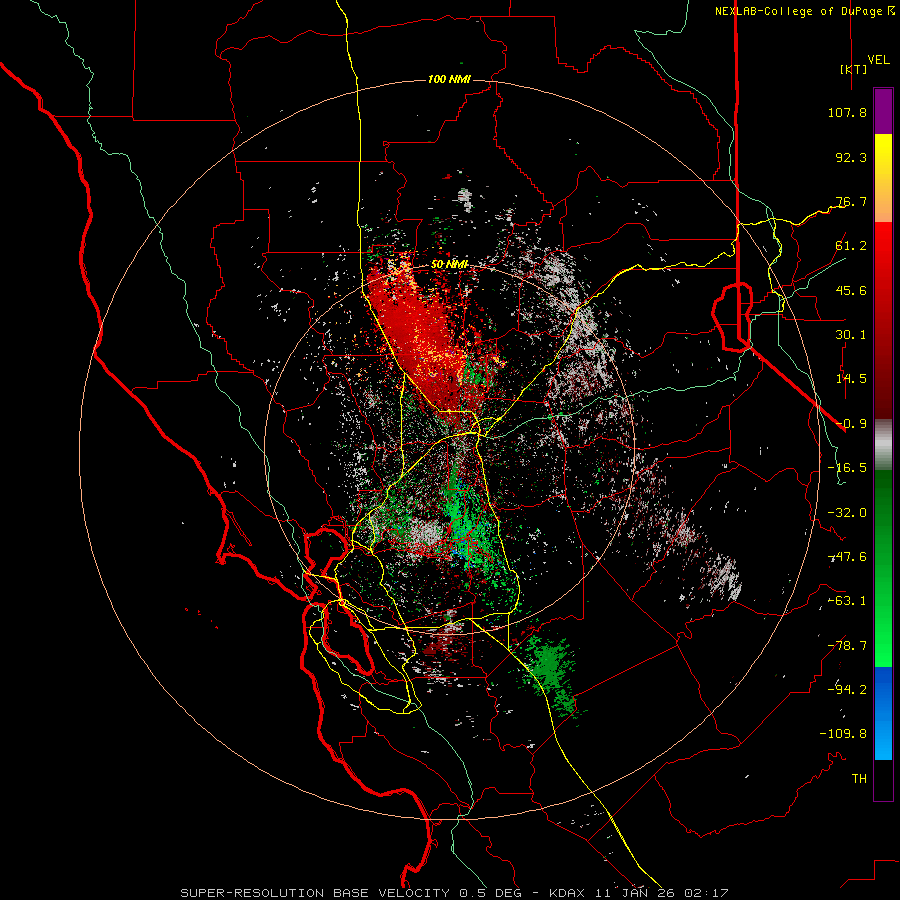Click the -32.0 velocity scale value

point(847,513)
